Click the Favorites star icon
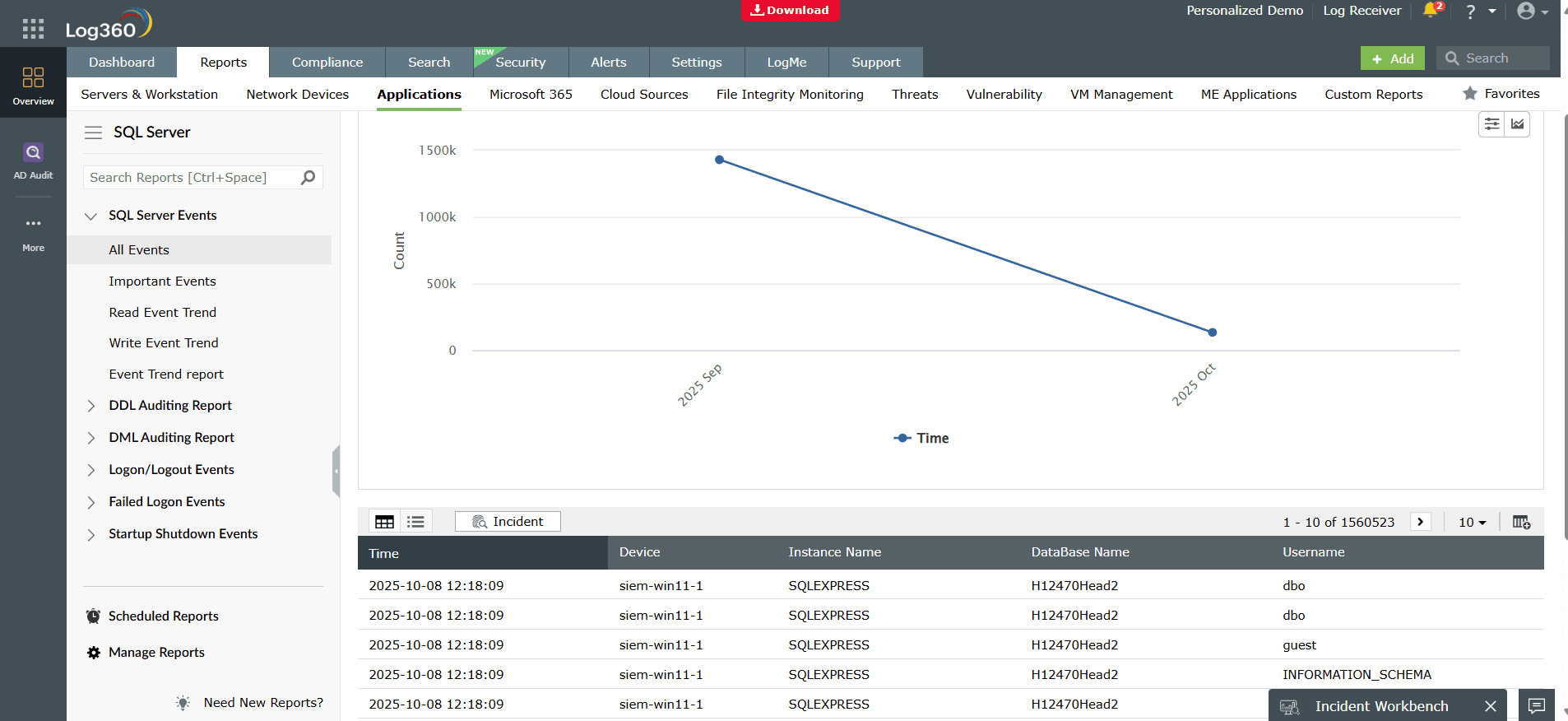The image size is (1568, 721). point(1470,93)
